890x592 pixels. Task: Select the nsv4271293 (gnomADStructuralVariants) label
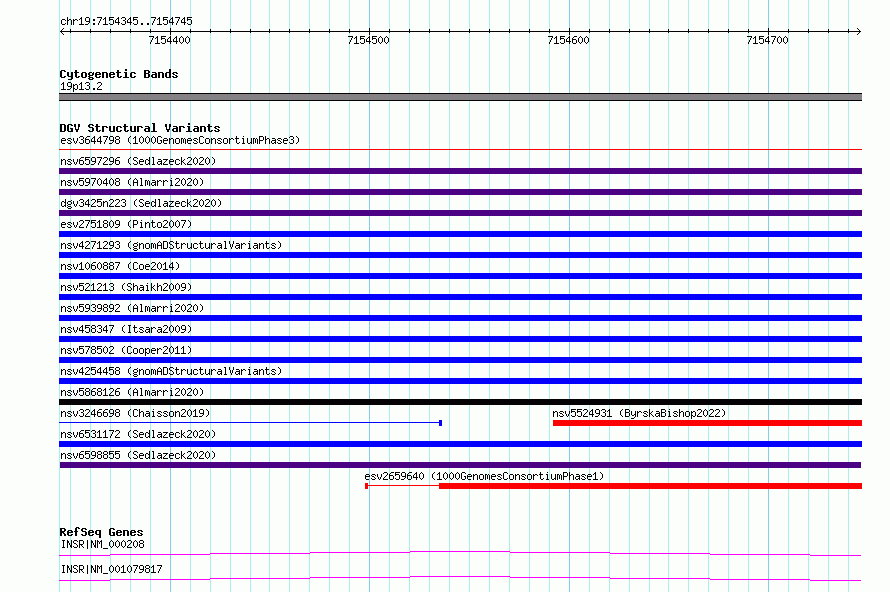coord(171,245)
